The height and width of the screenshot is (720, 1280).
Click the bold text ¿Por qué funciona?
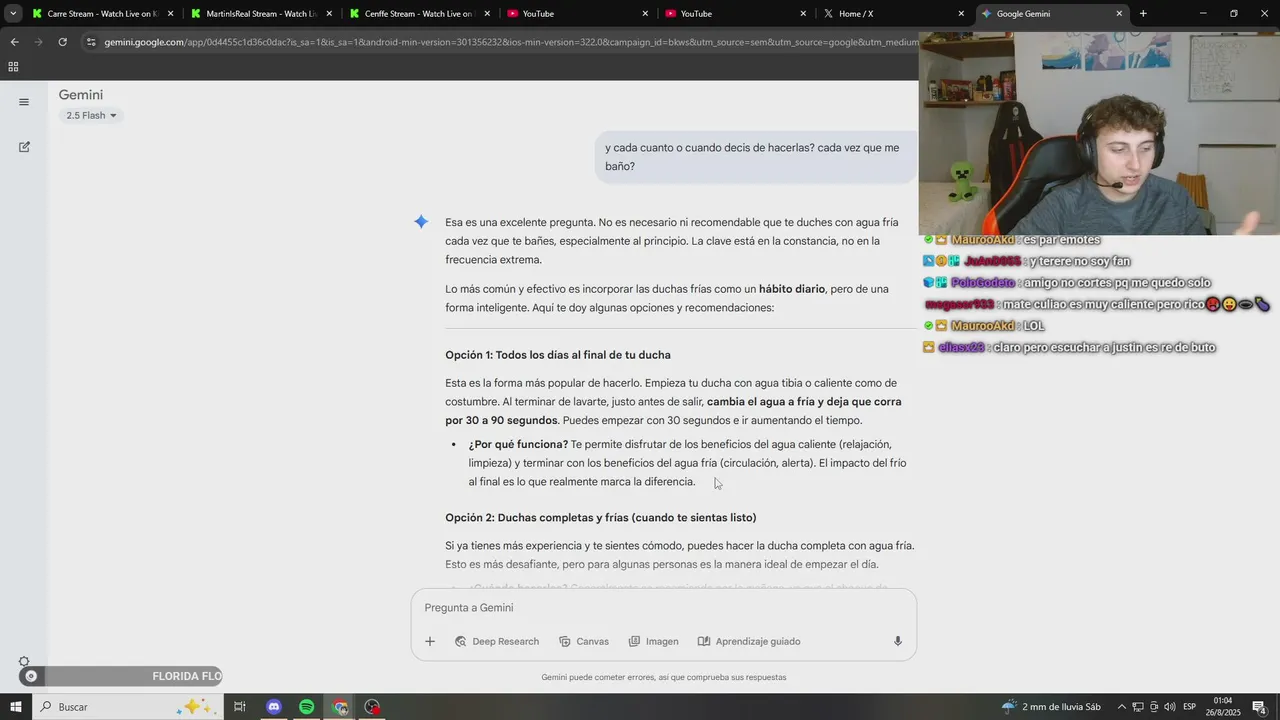coord(518,444)
